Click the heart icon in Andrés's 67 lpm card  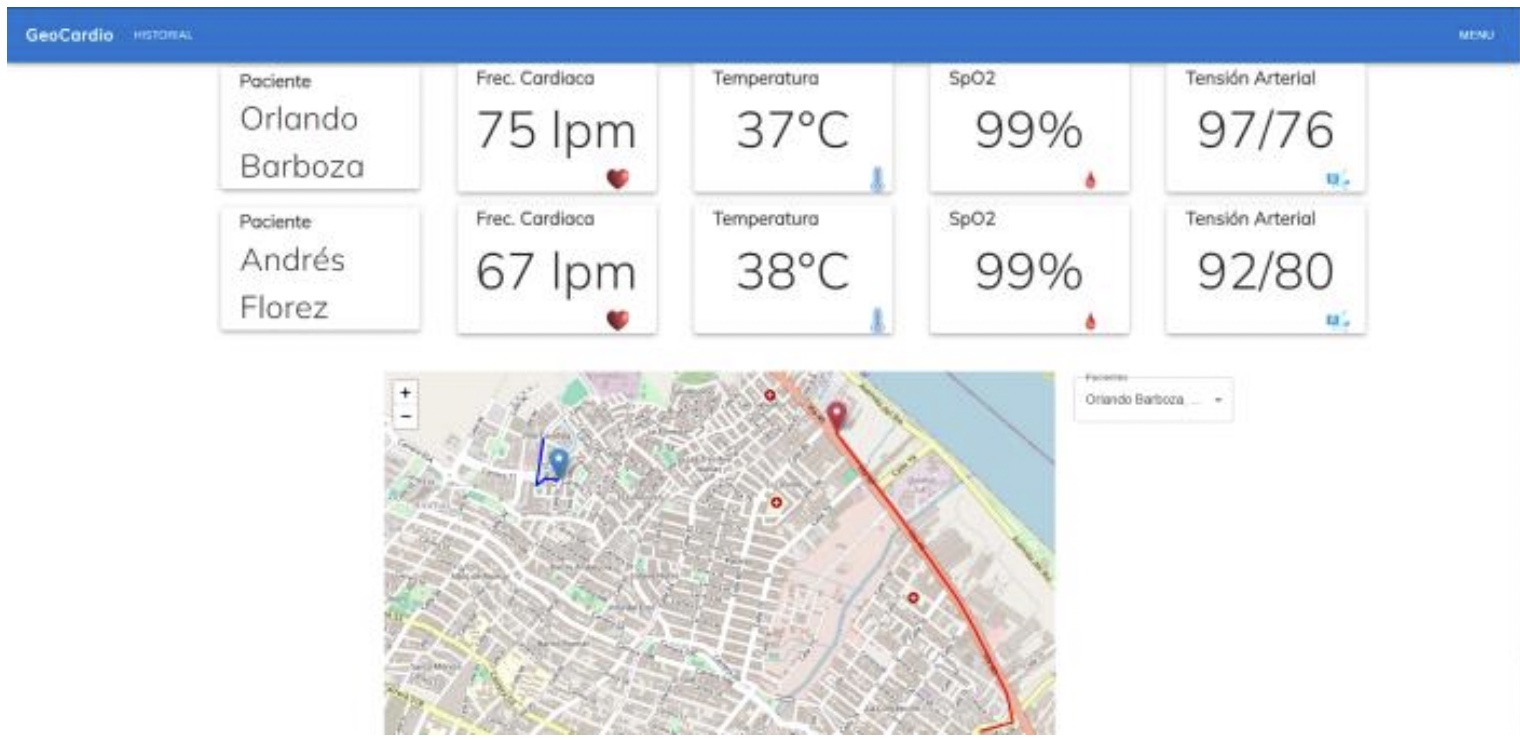tap(618, 320)
